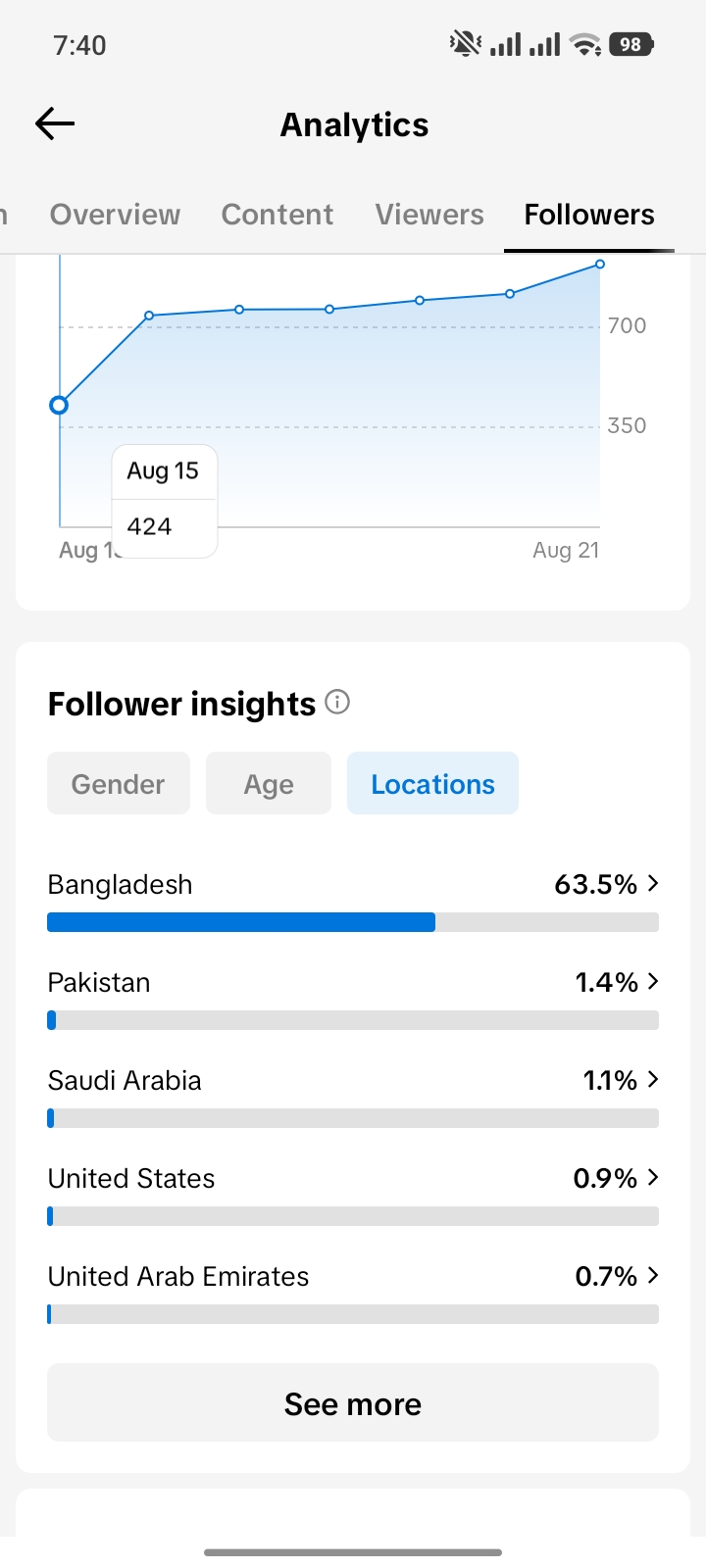Open the Viewers tab
Viewport: 706px width, 1568px height.
click(x=429, y=215)
